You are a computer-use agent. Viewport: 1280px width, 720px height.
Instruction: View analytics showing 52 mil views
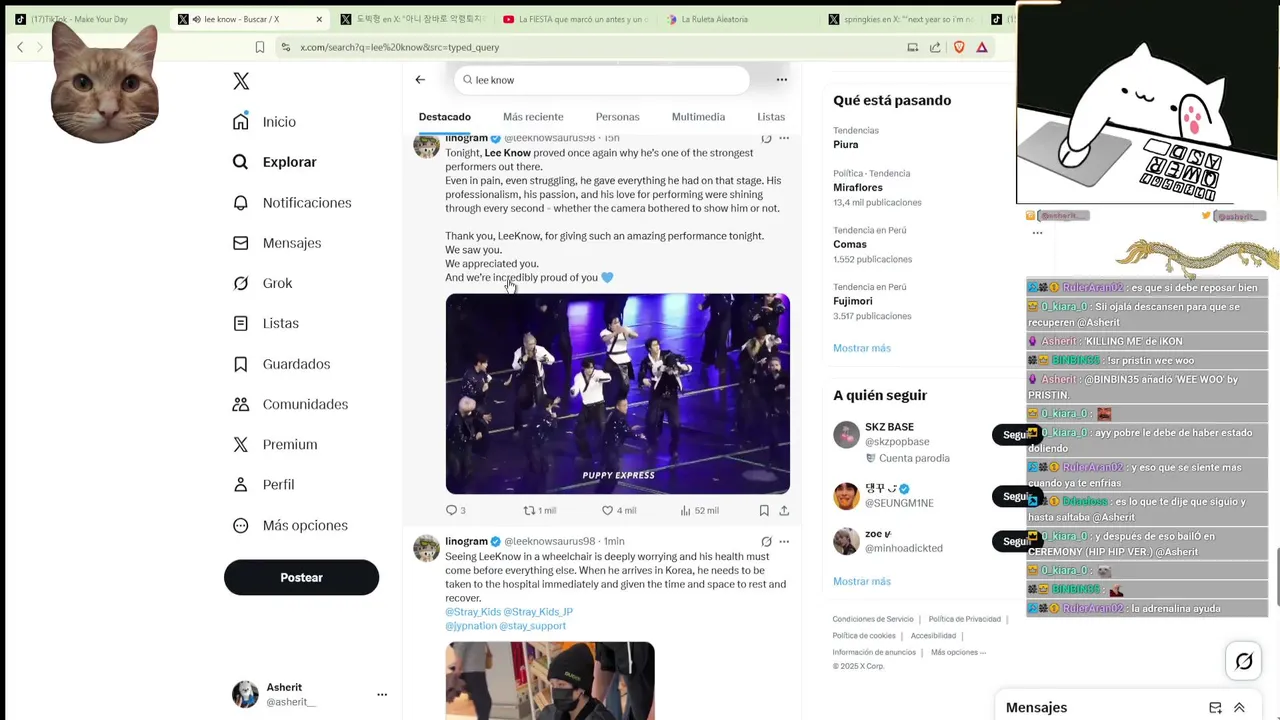pyautogui.click(x=699, y=510)
